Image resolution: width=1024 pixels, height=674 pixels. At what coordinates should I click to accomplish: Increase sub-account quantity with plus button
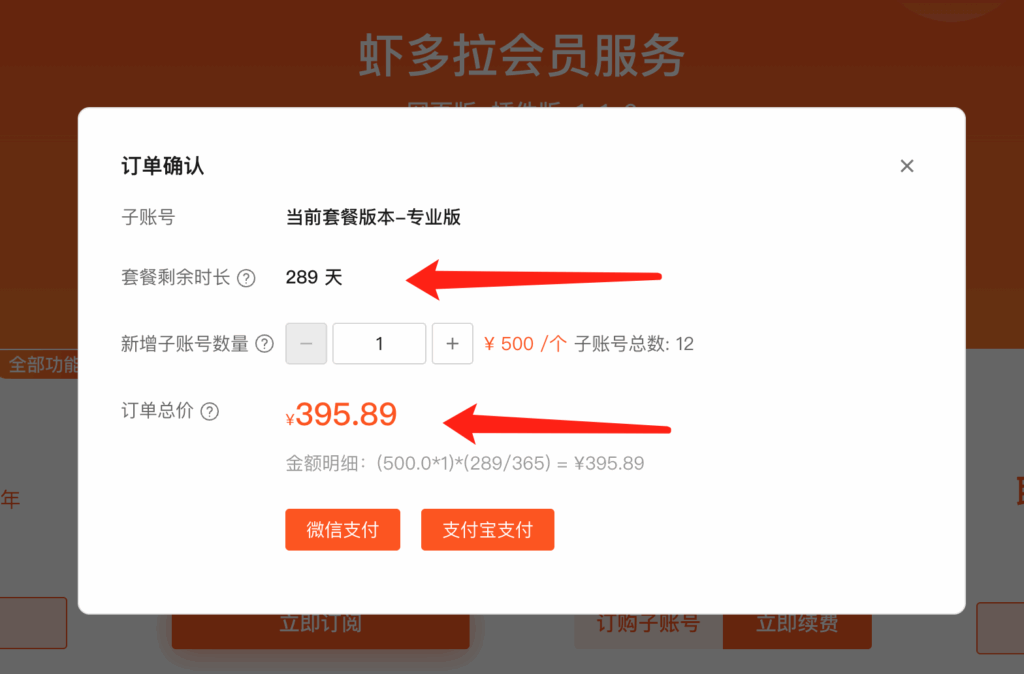pyautogui.click(x=453, y=344)
